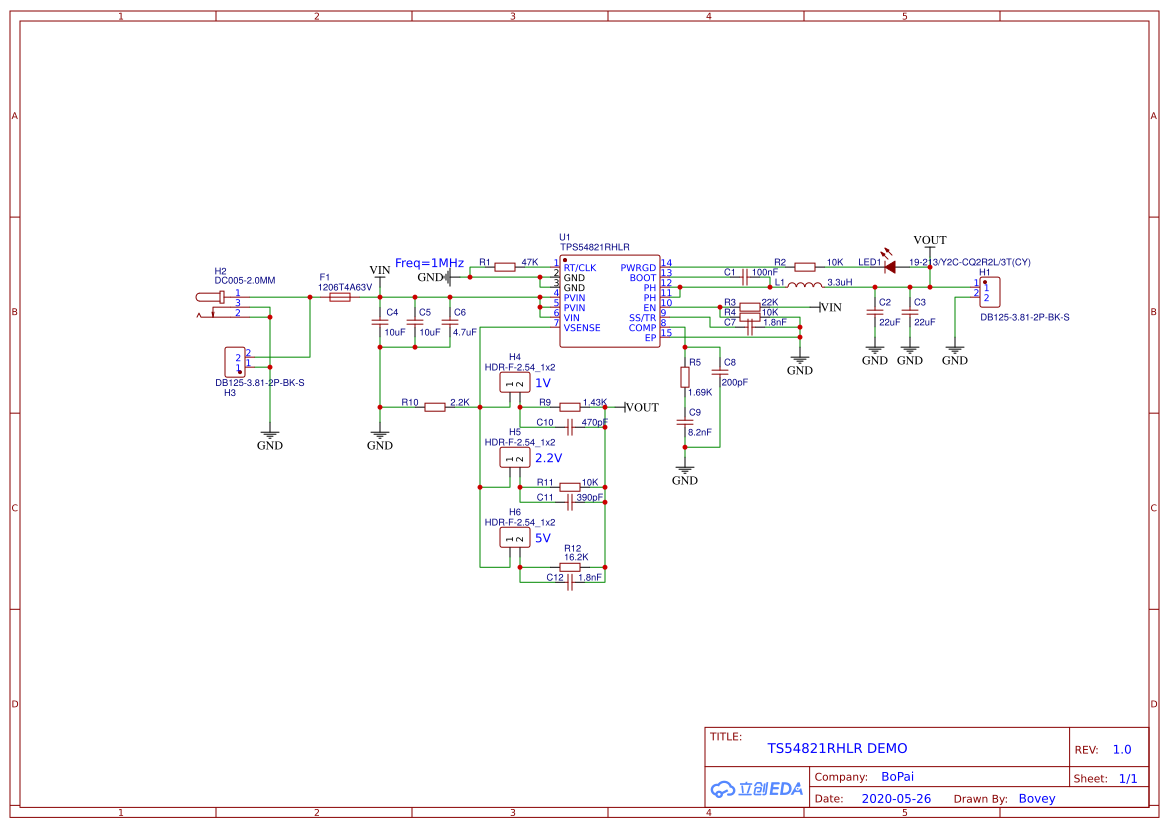Click the LCEDA logo in title block
Viewport: 1169px width, 828px height.
coord(757,788)
